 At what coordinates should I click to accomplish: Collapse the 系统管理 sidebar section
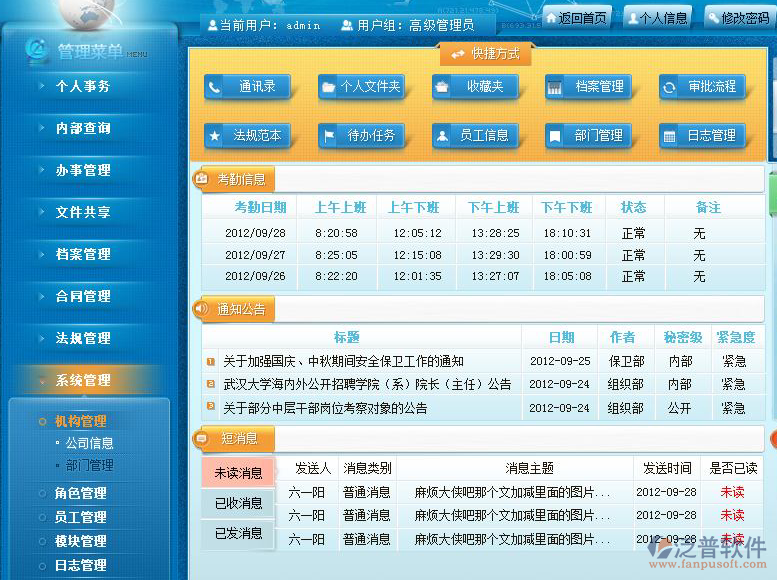click(84, 381)
